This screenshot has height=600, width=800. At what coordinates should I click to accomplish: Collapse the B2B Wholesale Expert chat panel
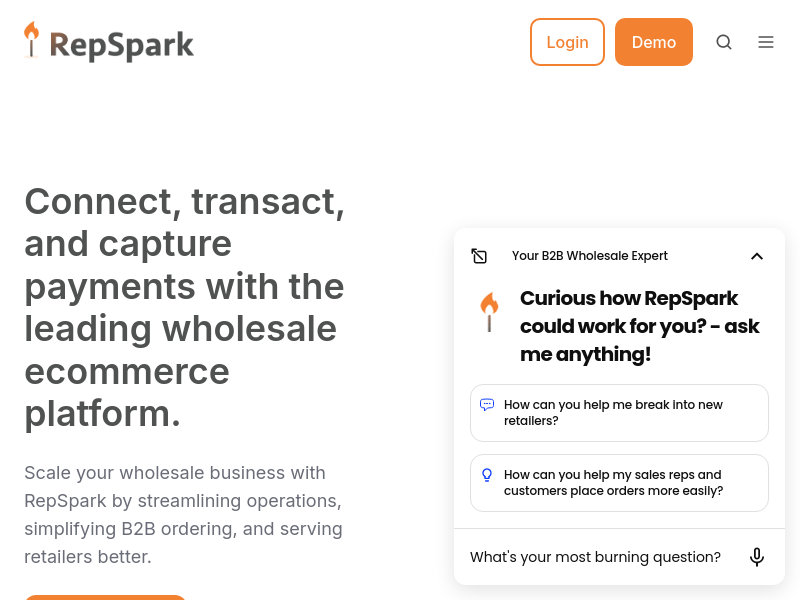[x=757, y=256]
